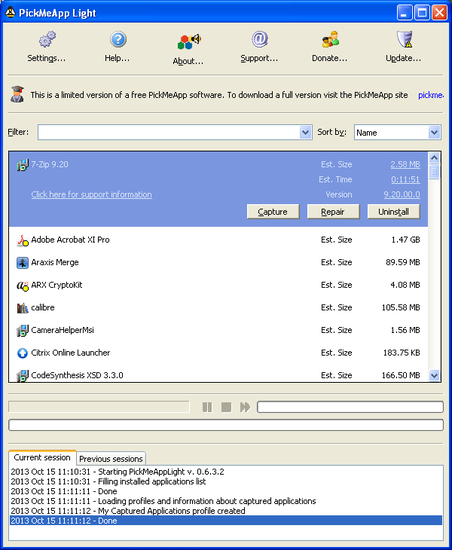Switch to the Previous sessions tab

pyautogui.click(x=111, y=458)
